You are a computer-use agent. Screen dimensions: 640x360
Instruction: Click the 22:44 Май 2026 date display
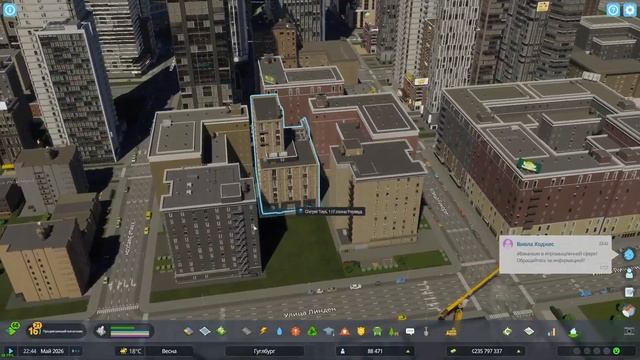click(x=44, y=351)
